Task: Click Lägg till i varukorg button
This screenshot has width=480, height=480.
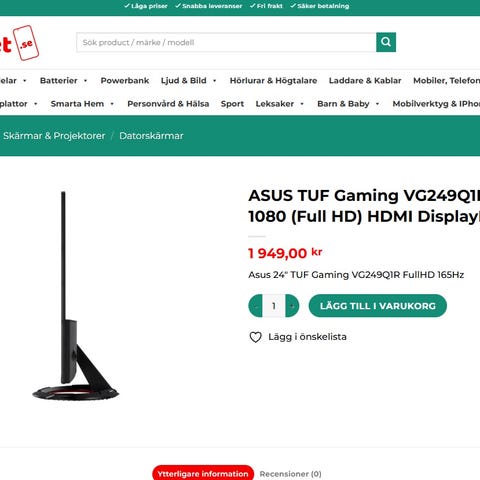Action: [378, 306]
